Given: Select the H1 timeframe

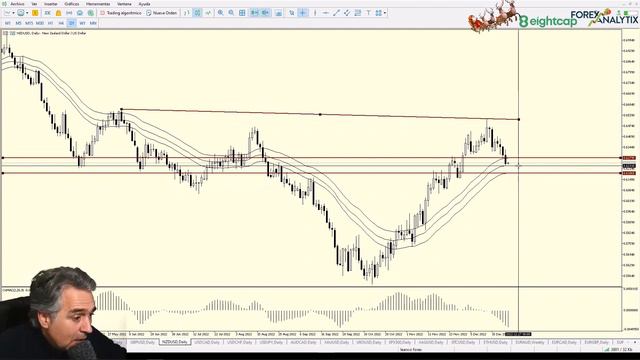Looking at the screenshot, I should pos(51,23).
